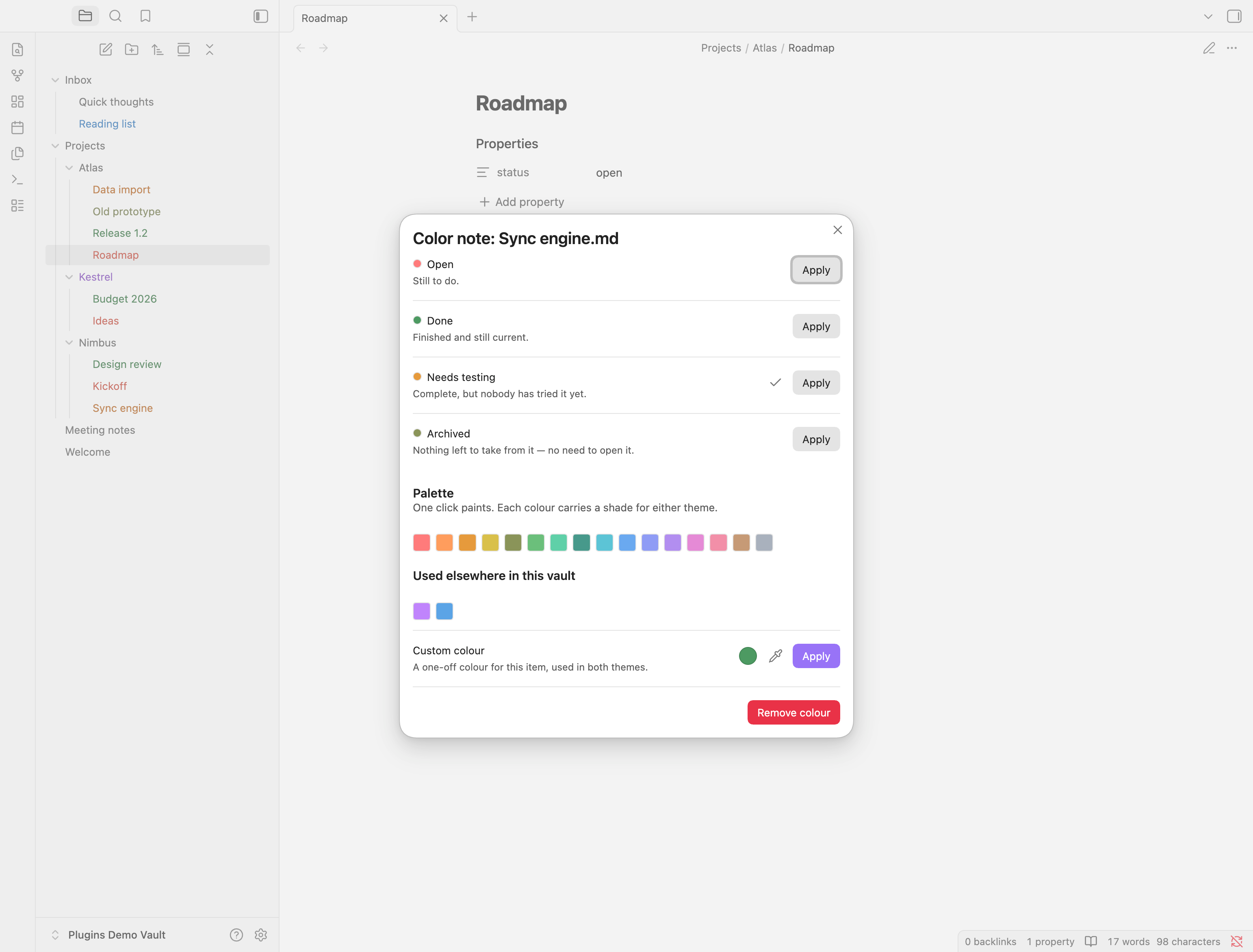Screen dimensions: 1253x952
Task: Pick the purple swatch used elsewhere in vault
Action: 422,611
